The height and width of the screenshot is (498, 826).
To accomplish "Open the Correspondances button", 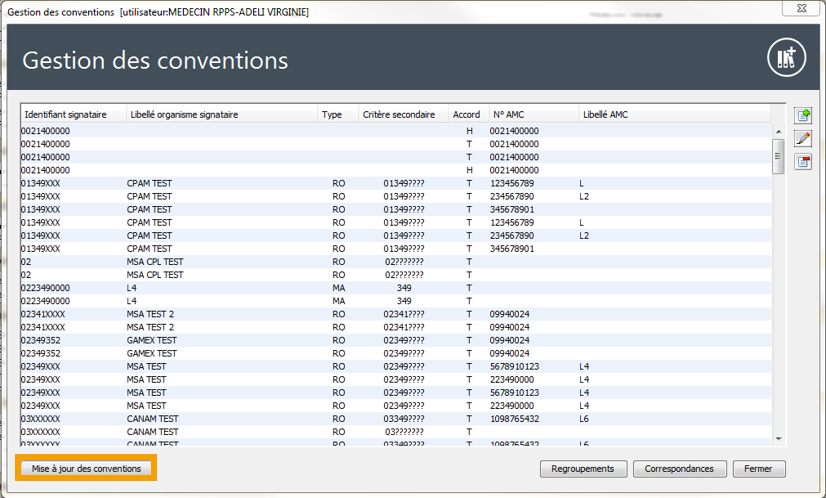I will pyautogui.click(x=679, y=469).
